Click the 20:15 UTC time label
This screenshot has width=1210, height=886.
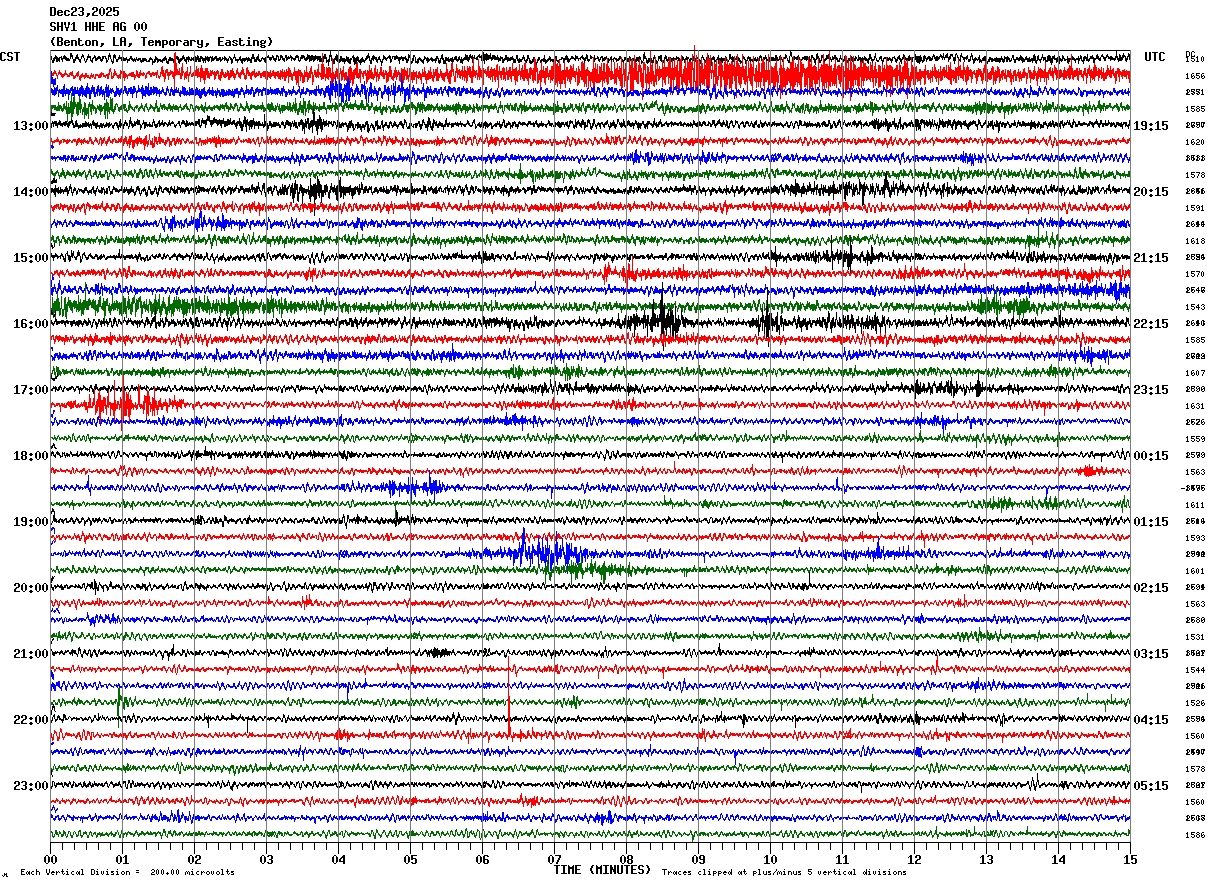[1151, 192]
